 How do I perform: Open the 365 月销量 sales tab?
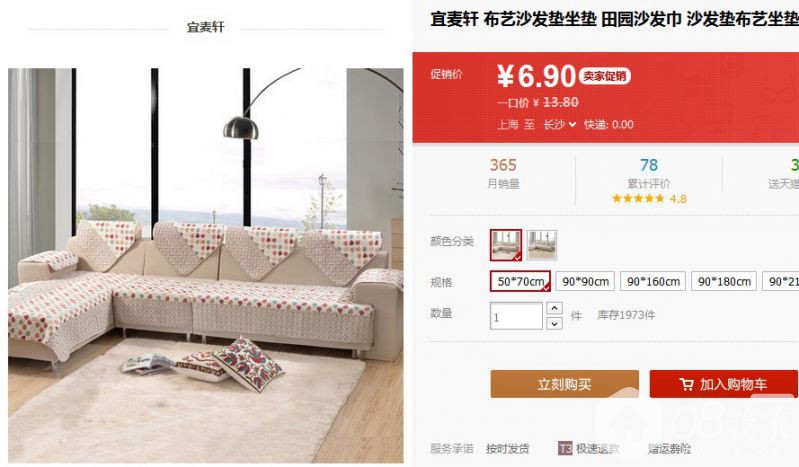[x=503, y=173]
